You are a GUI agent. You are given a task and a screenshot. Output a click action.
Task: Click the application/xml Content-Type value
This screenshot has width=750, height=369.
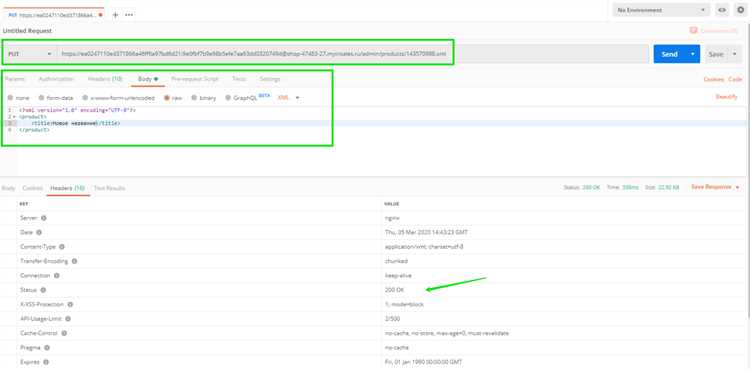[x=424, y=246]
